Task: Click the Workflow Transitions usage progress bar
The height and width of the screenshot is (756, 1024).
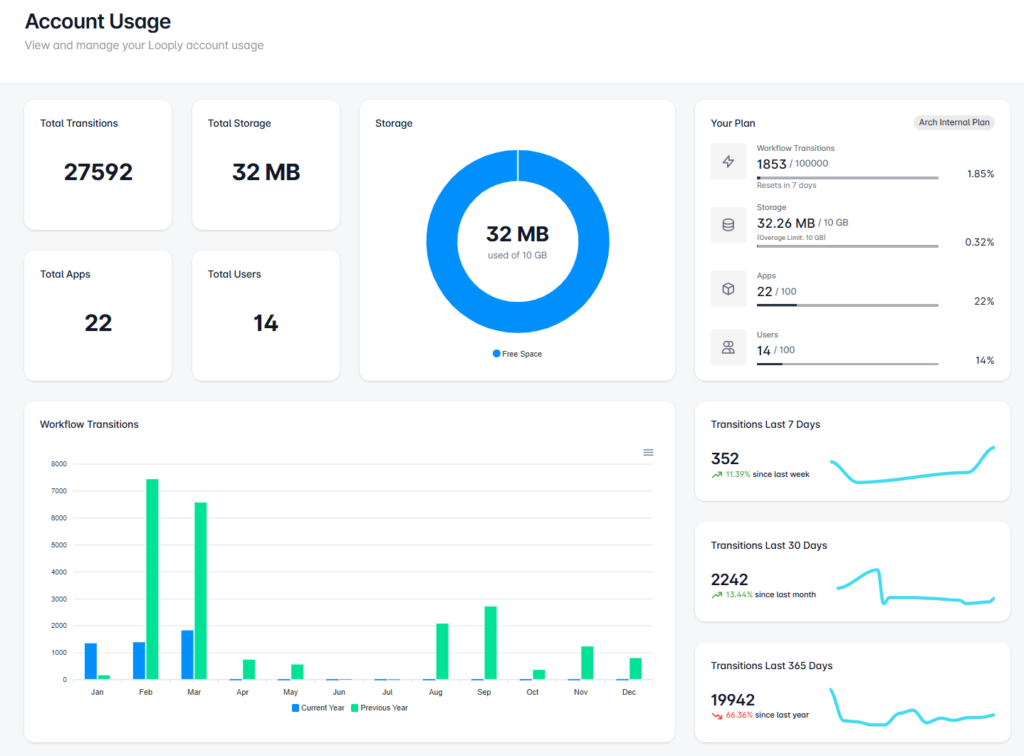Action: coord(847,178)
